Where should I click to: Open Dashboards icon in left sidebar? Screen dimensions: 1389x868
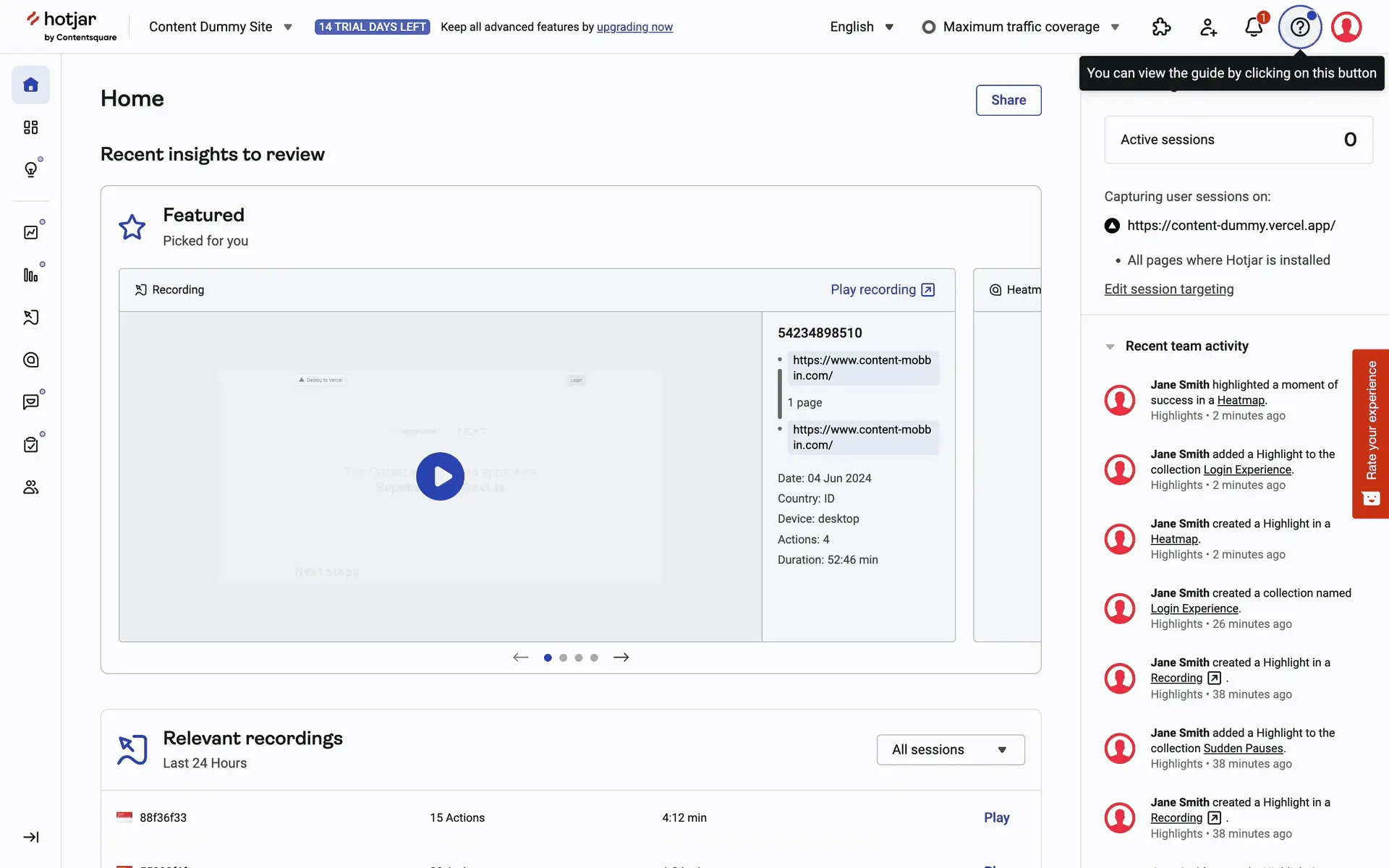(30, 128)
